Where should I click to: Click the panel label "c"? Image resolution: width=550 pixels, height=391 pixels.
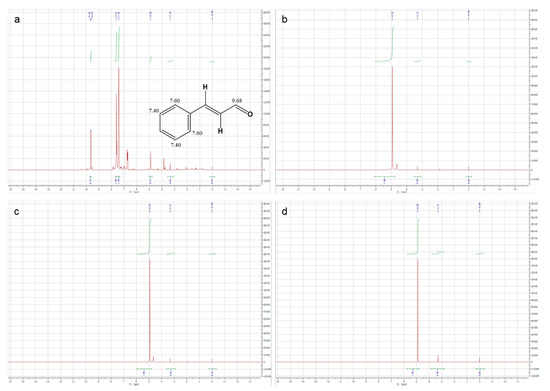coord(16,212)
